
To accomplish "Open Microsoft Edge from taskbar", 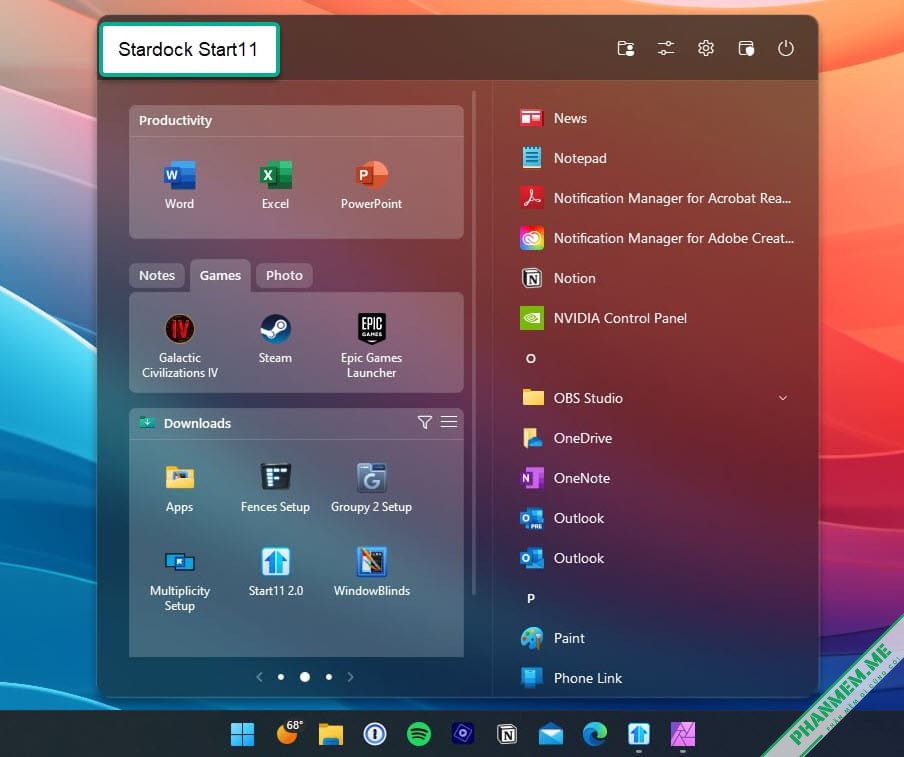I will (595, 734).
